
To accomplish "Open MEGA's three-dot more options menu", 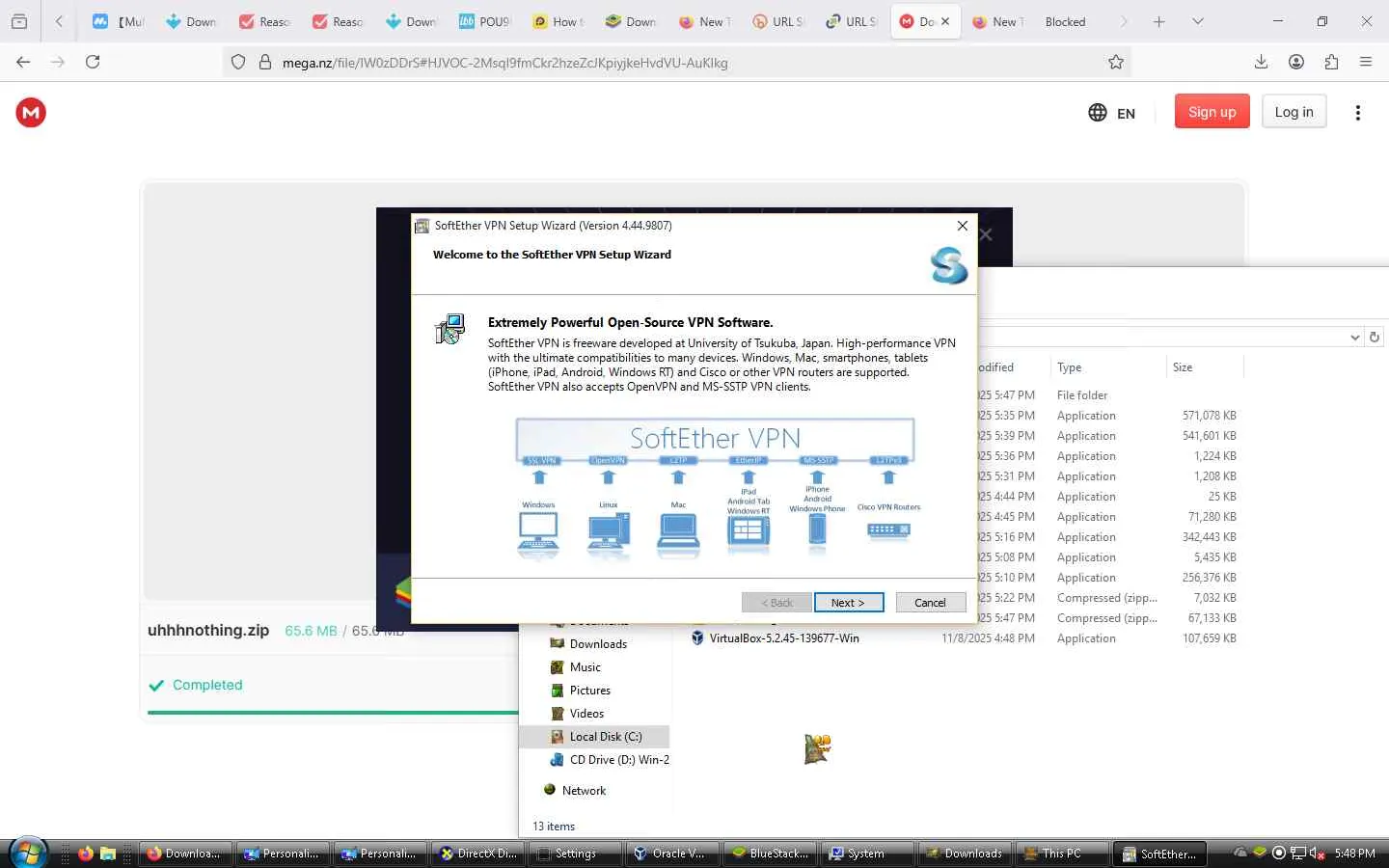I will tap(1357, 113).
